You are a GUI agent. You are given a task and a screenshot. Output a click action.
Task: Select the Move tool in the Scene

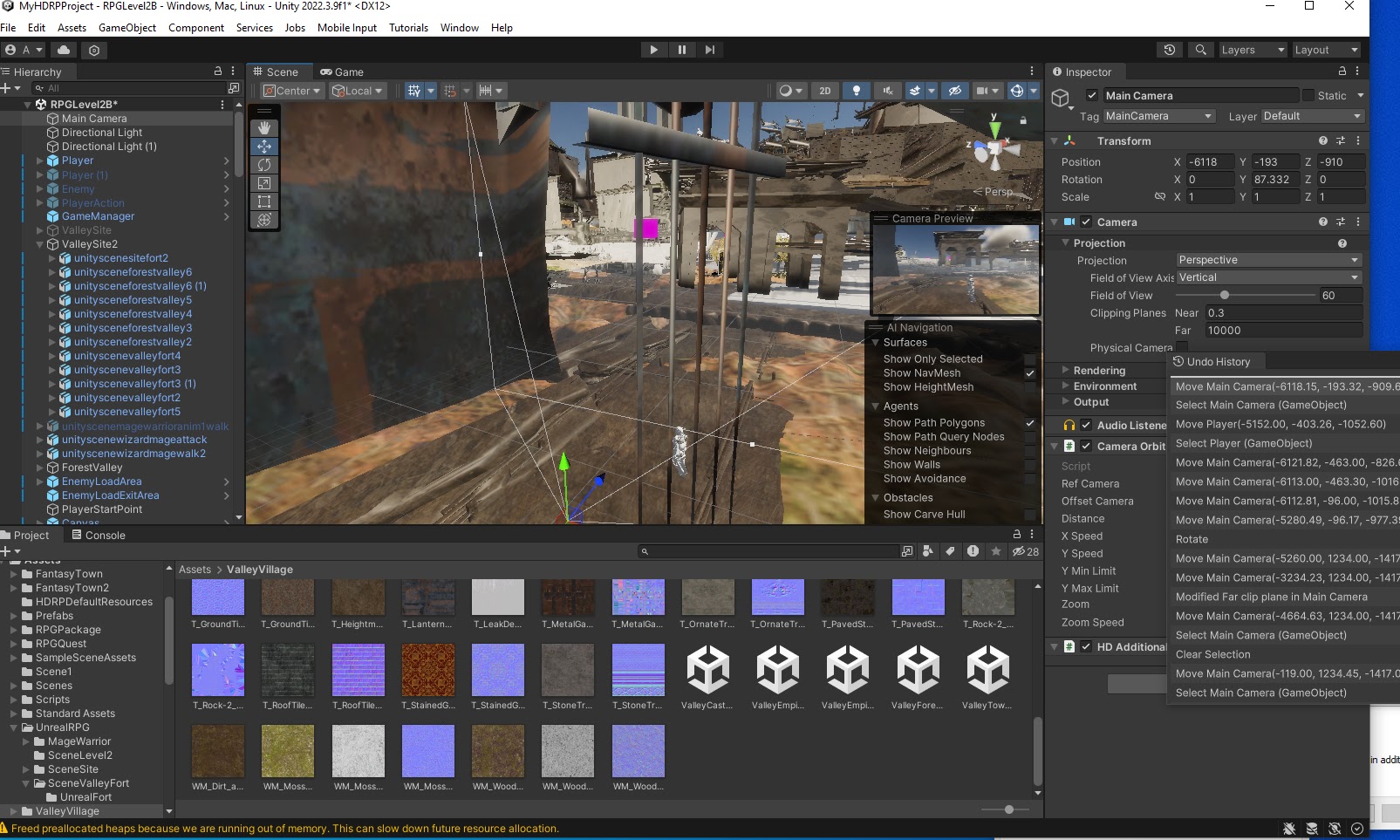(x=264, y=147)
